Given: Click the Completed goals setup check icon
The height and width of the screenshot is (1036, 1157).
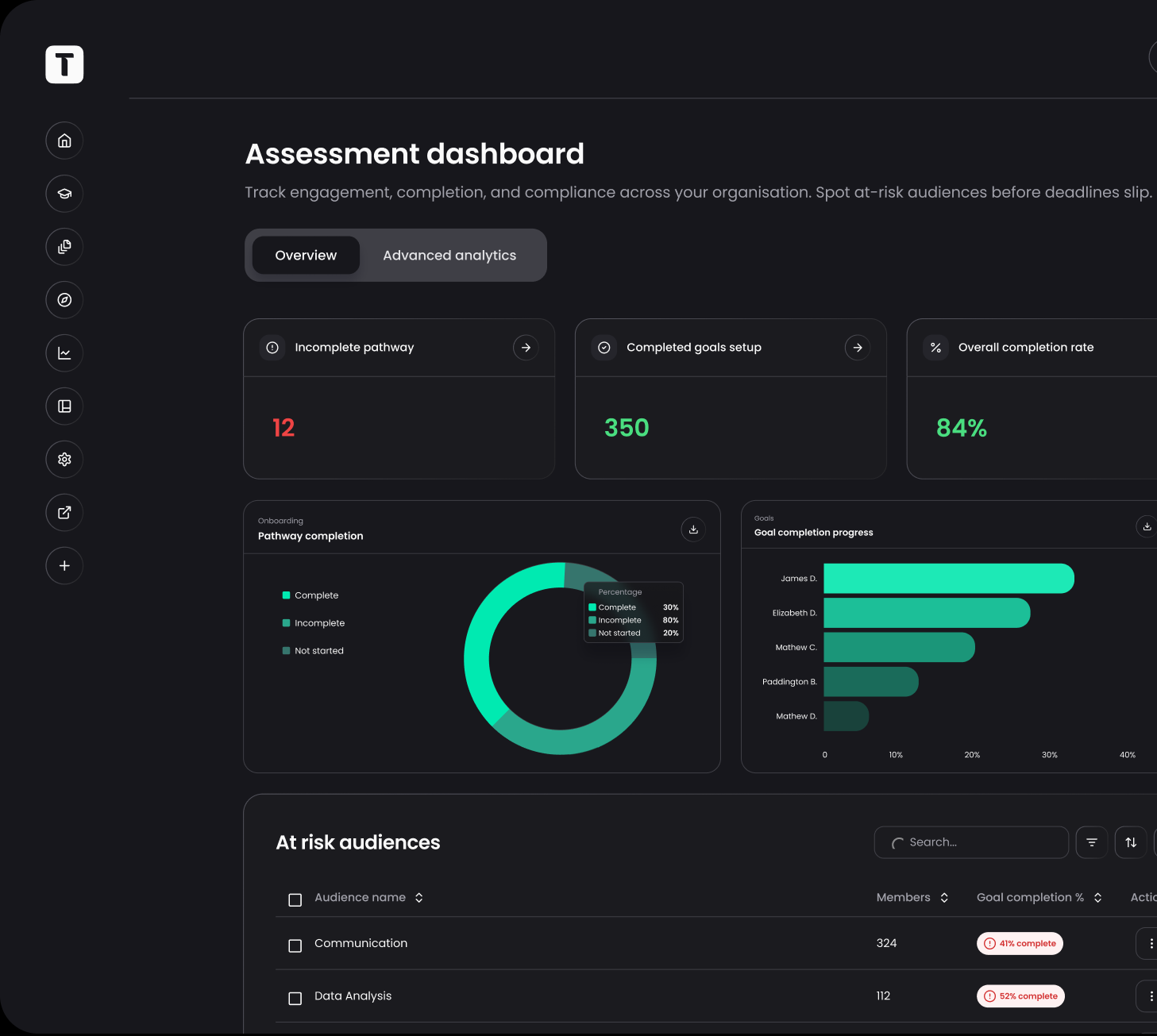Looking at the screenshot, I should click(604, 348).
